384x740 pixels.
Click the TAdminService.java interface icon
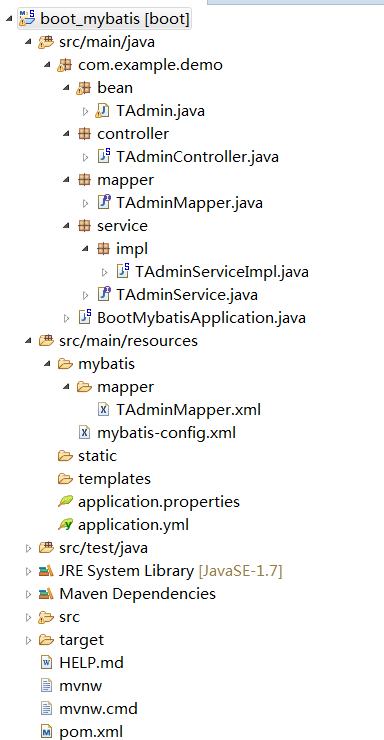(x=104, y=294)
